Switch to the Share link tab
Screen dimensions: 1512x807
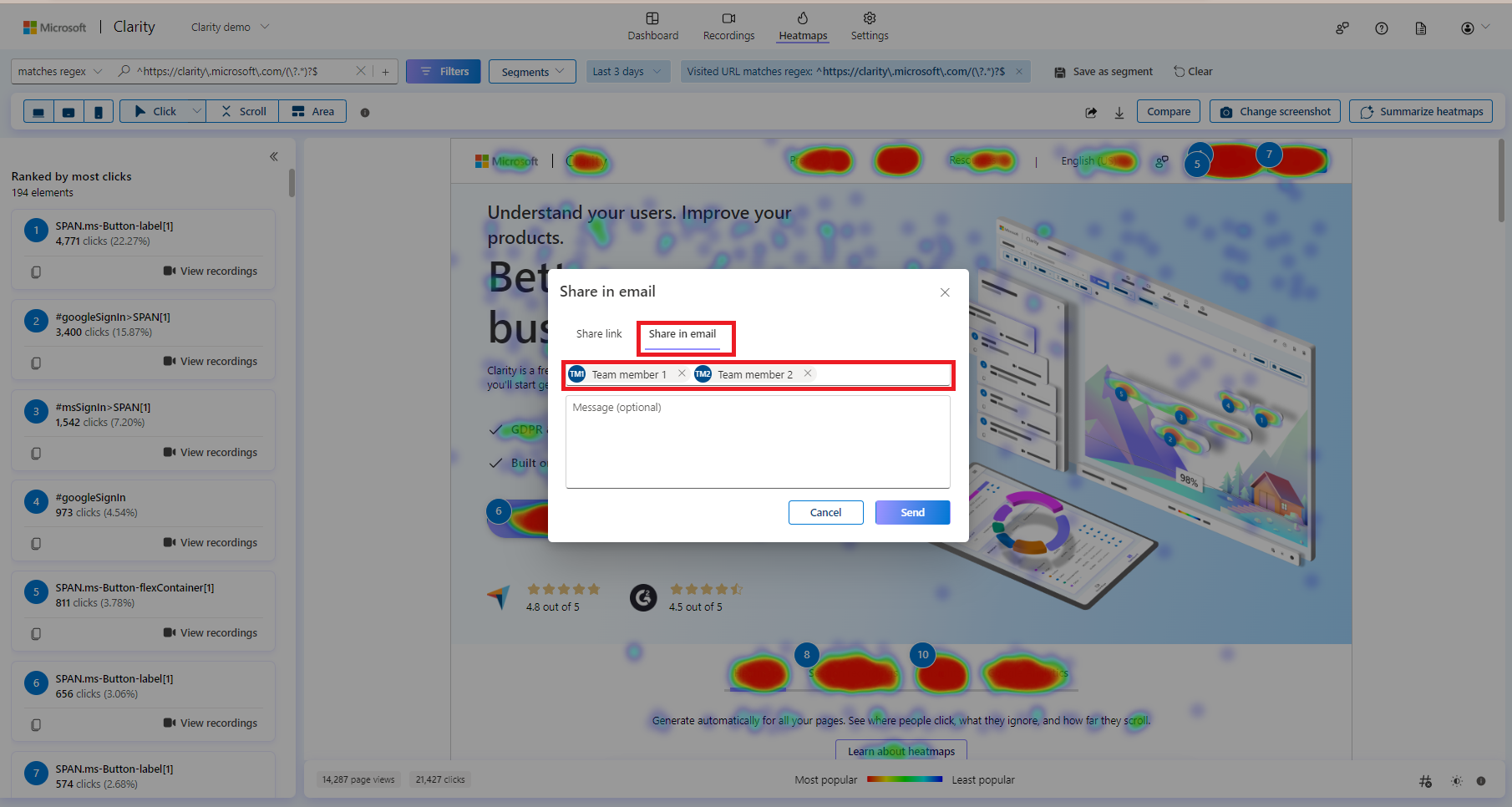tap(599, 334)
